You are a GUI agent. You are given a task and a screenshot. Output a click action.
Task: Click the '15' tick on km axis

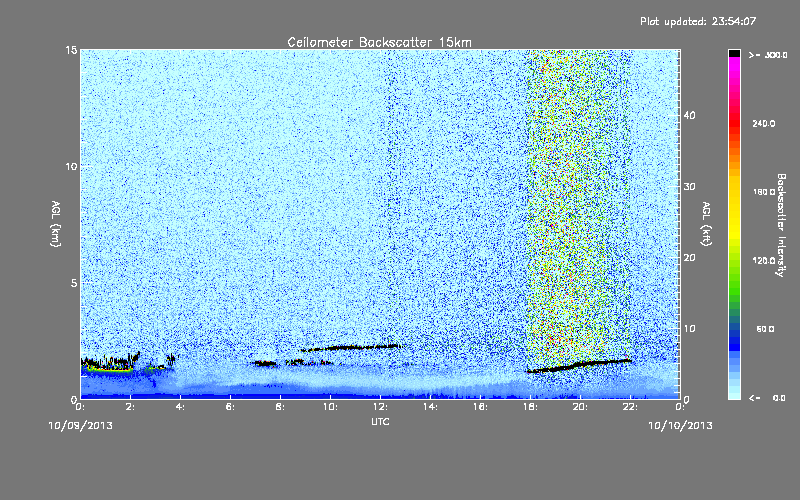click(71, 50)
